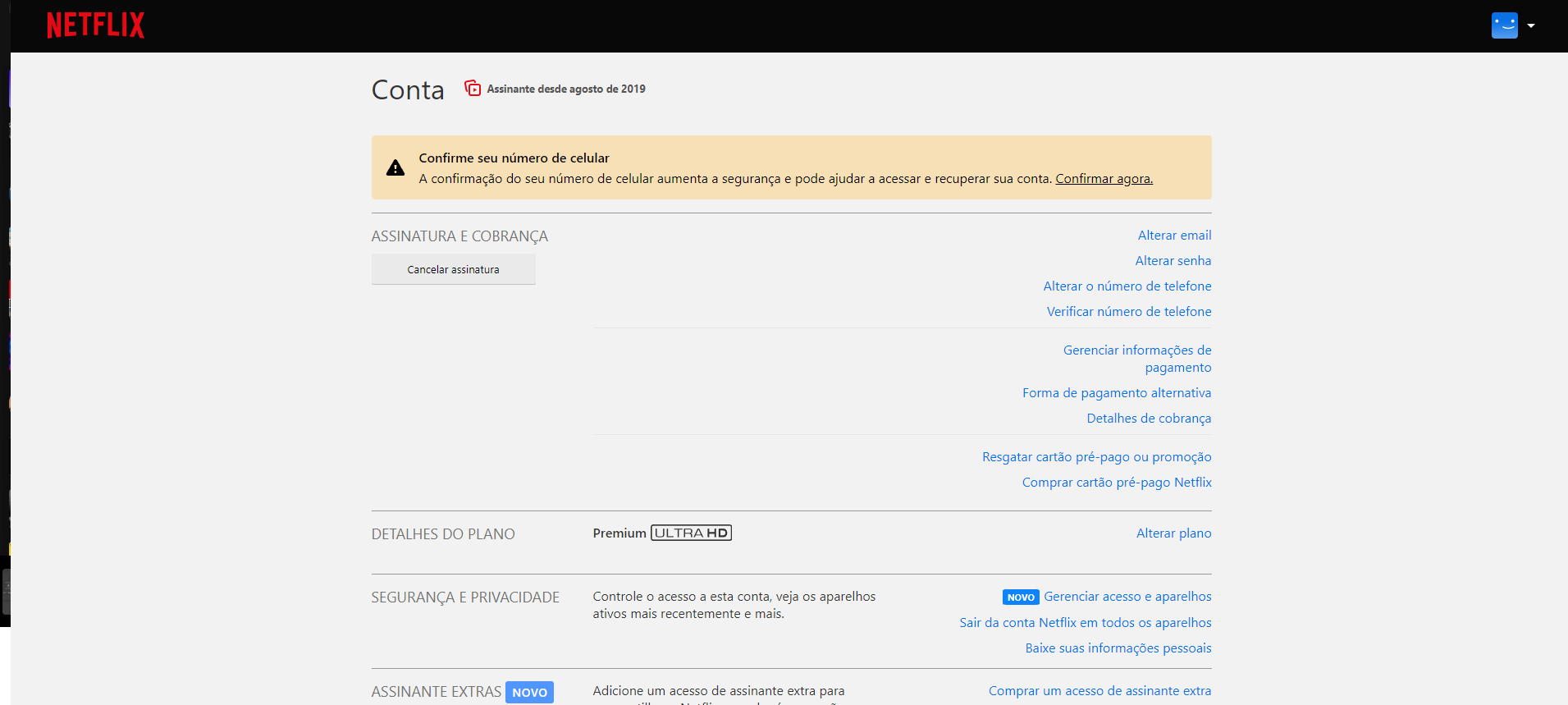
Task: Click the Netflix logo
Action: pyautogui.click(x=95, y=25)
